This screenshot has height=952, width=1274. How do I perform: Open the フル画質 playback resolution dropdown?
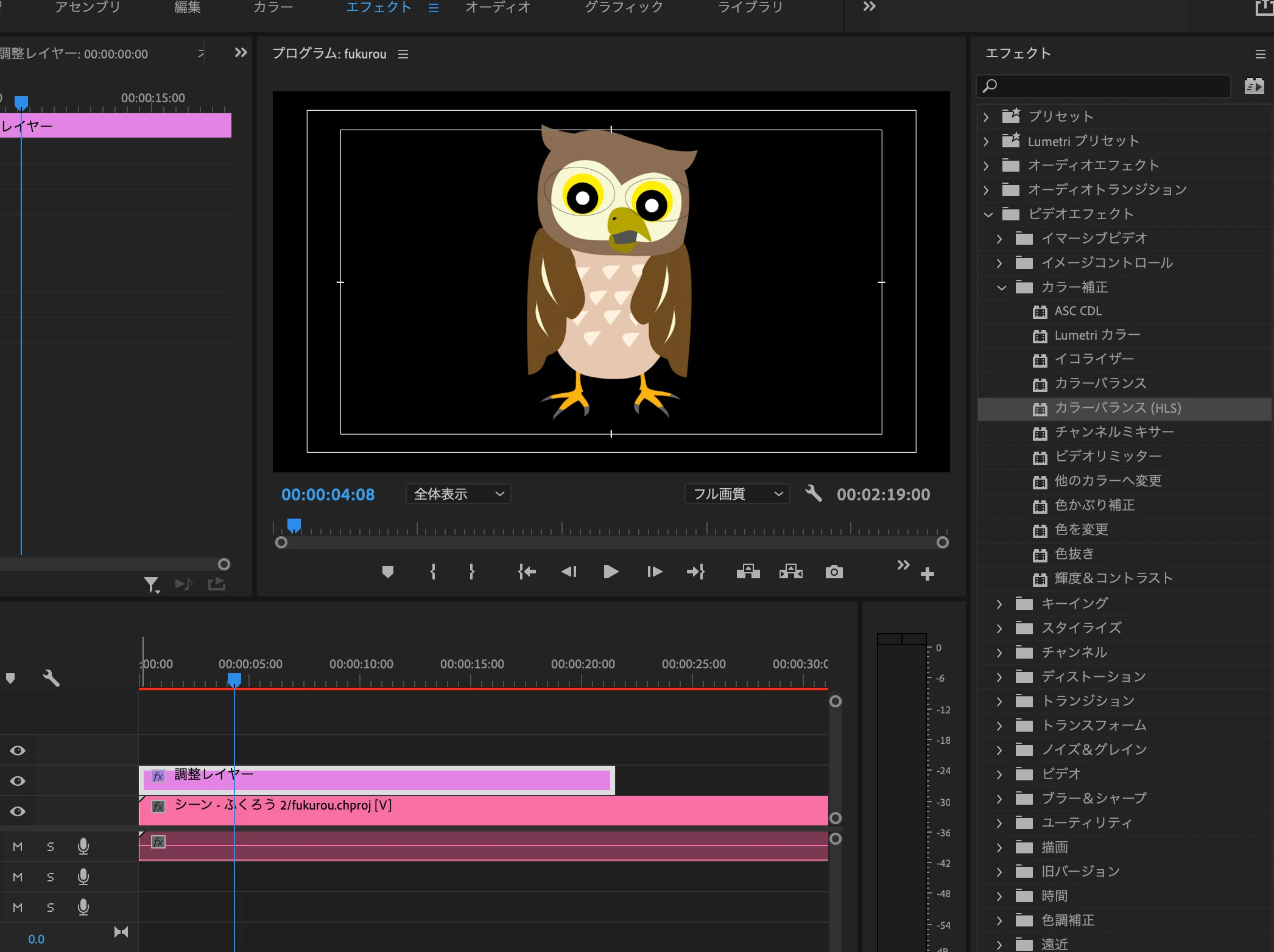pyautogui.click(x=737, y=494)
